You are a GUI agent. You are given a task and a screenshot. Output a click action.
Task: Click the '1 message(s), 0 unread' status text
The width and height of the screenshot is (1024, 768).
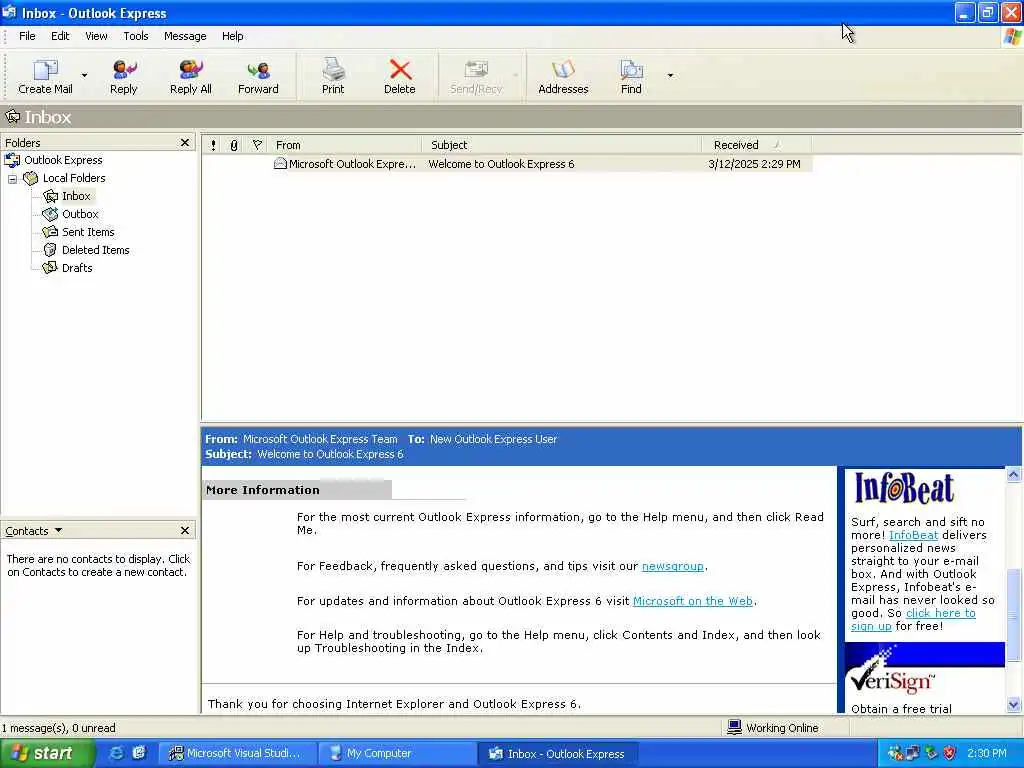tap(58, 728)
